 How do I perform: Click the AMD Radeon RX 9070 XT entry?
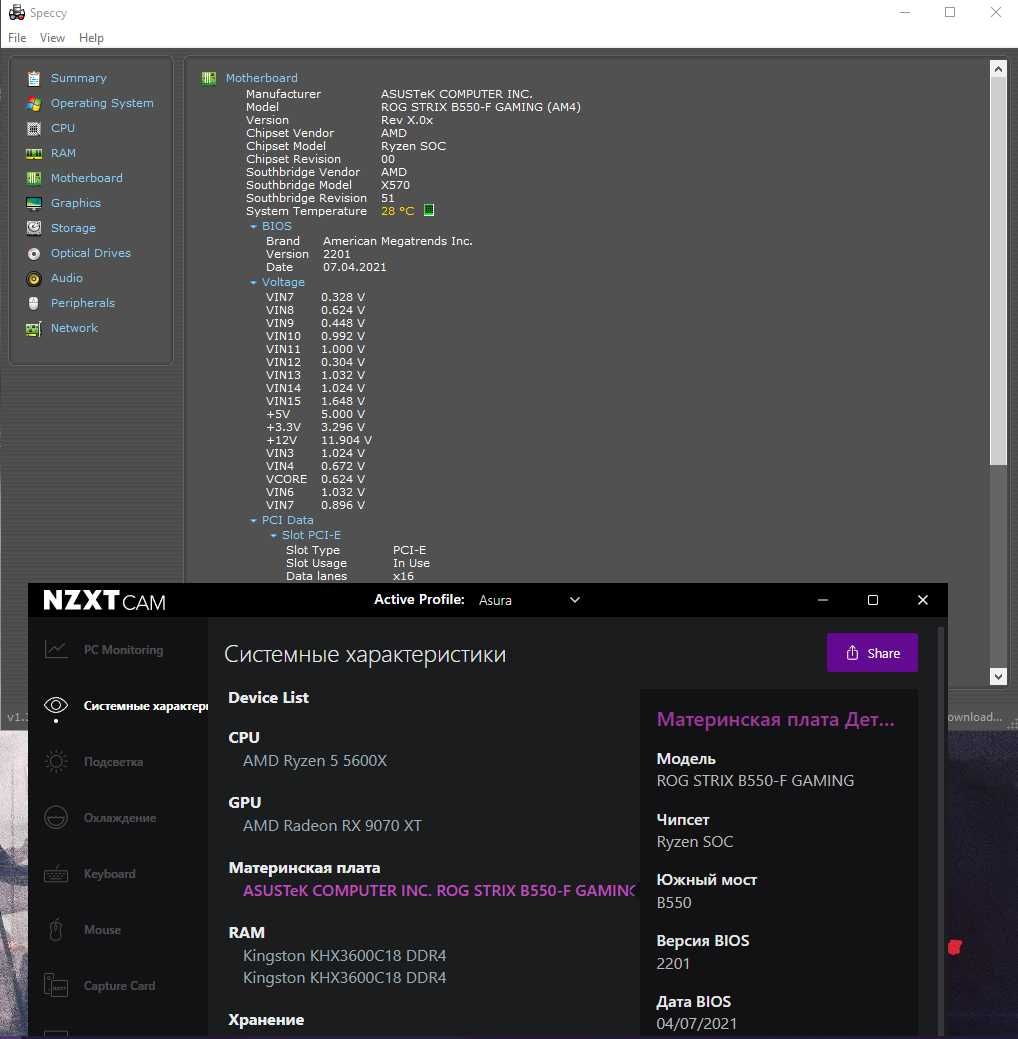pos(332,826)
